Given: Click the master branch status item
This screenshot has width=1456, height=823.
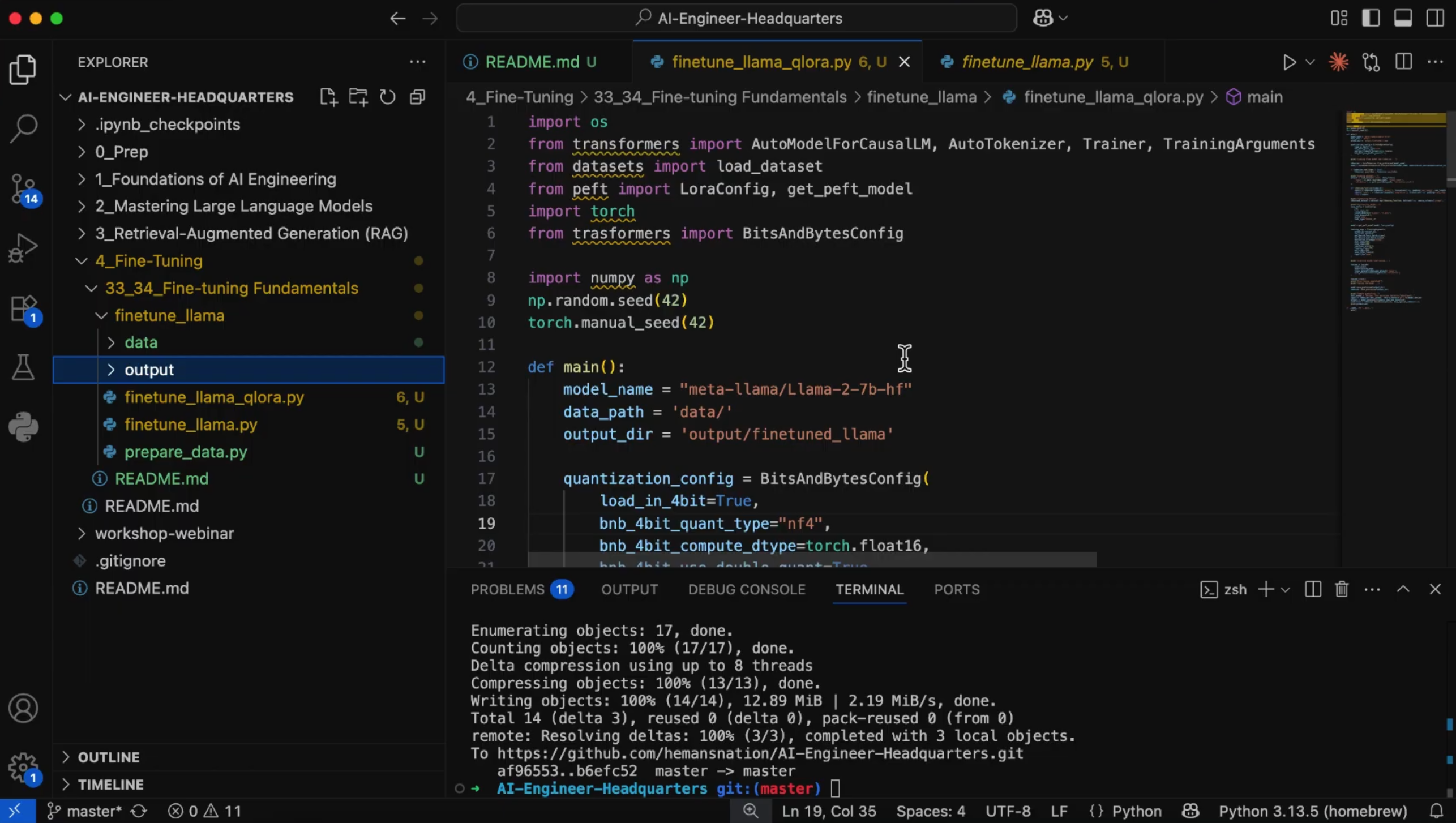Looking at the screenshot, I should 84,811.
